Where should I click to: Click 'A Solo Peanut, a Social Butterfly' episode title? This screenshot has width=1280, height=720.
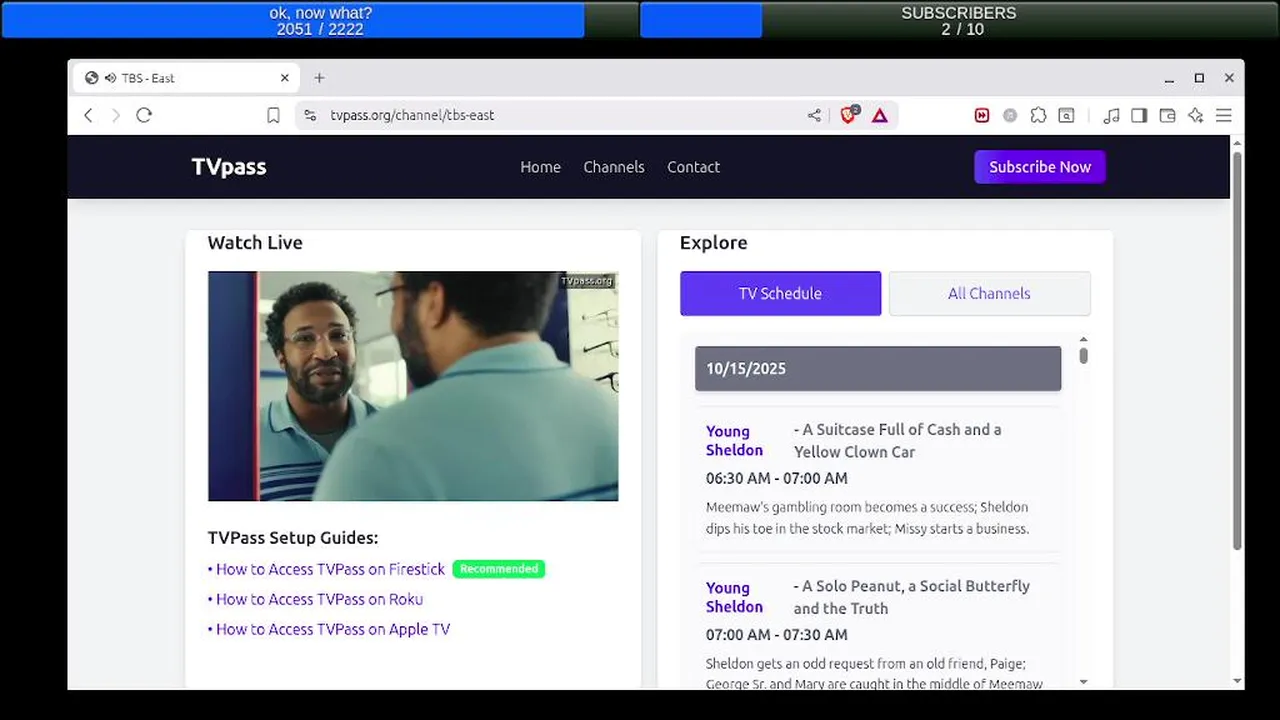click(912, 597)
